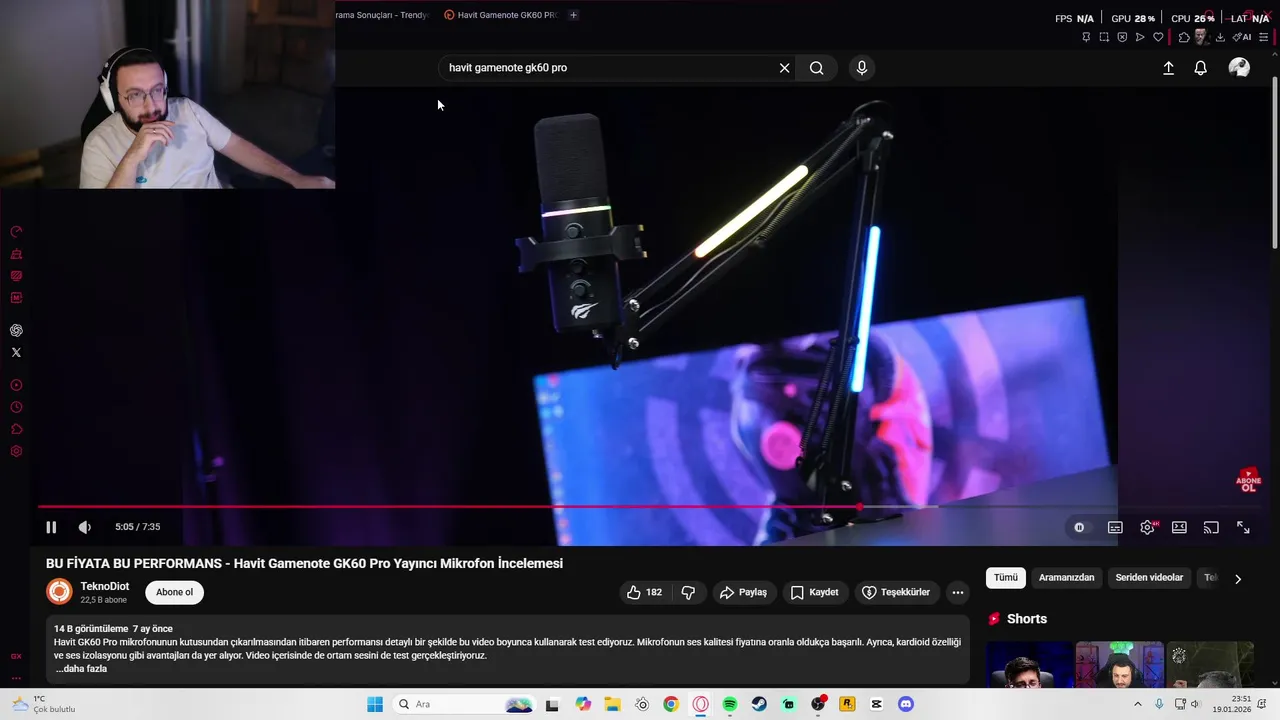
Task: Open Opera ad blocker shield icon
Action: coord(1122,37)
